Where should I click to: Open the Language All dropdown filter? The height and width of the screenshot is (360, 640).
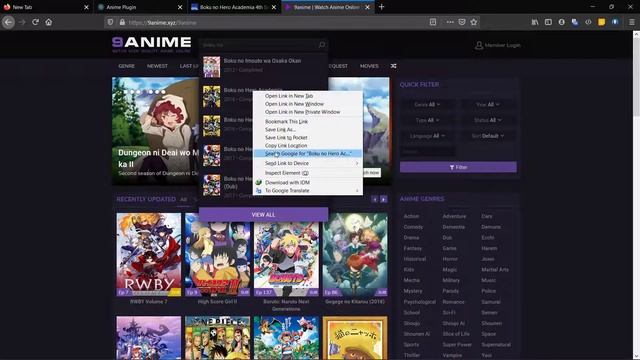(427, 136)
